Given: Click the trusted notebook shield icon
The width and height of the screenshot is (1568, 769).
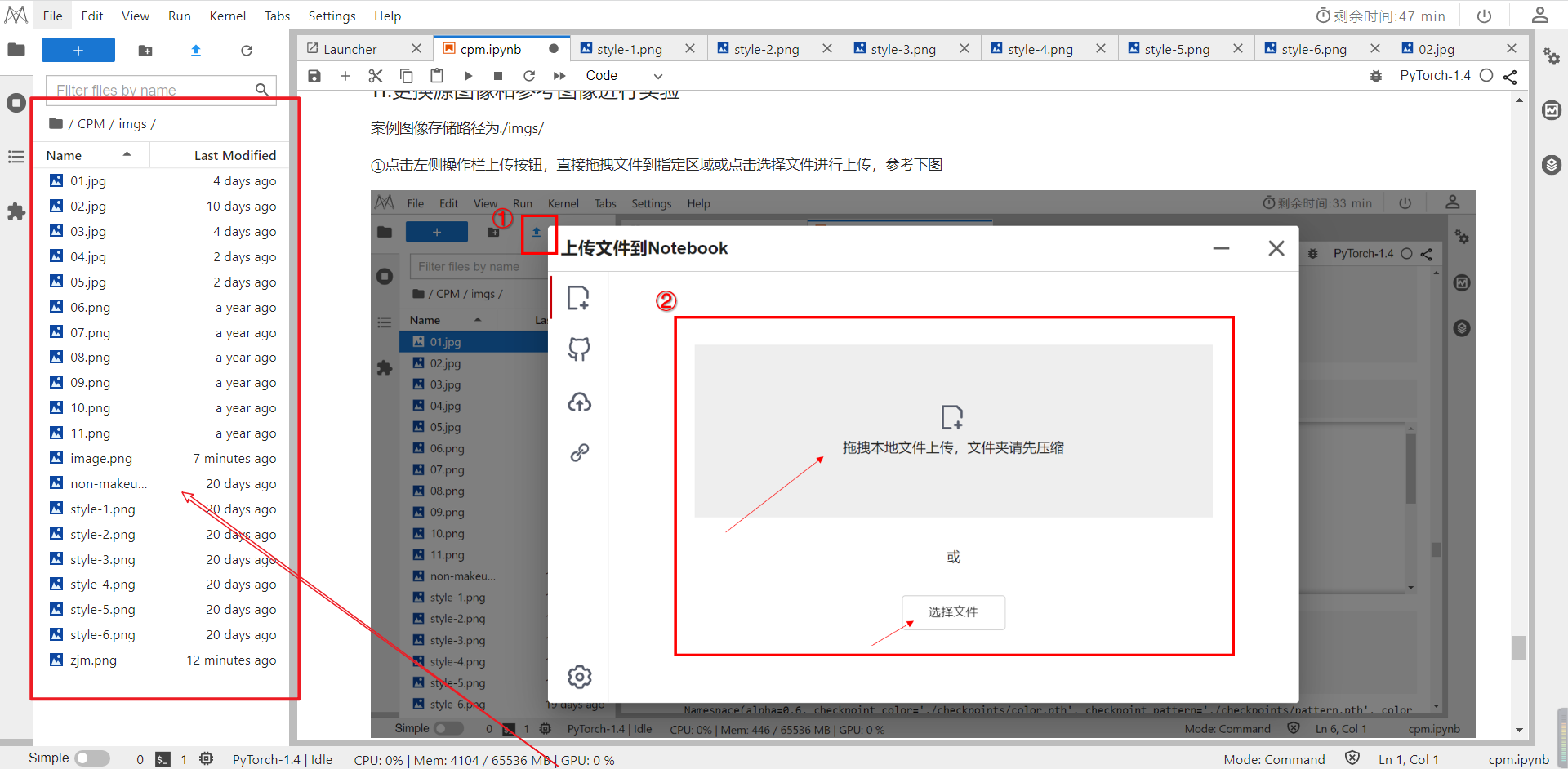Looking at the screenshot, I should [x=1352, y=758].
